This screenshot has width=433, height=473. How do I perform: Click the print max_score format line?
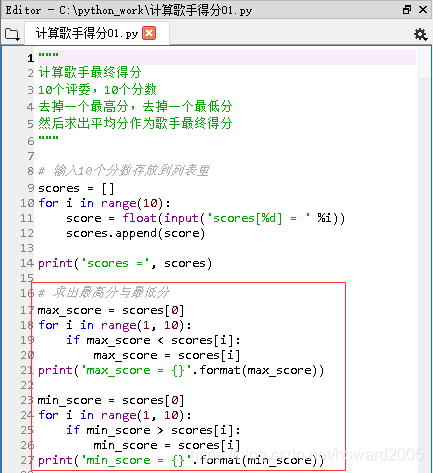(x=181, y=370)
